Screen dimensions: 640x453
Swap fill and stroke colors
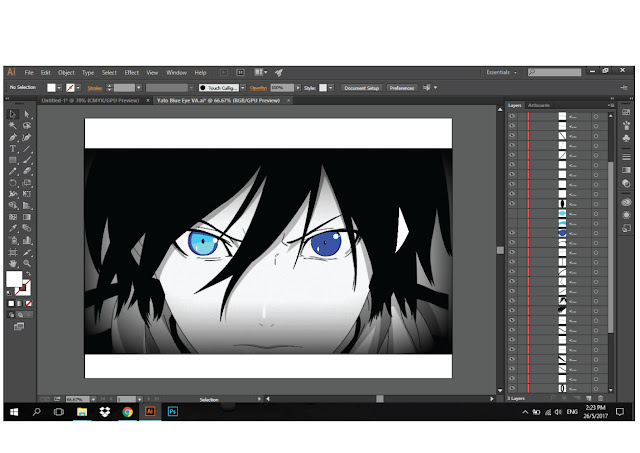28,274
